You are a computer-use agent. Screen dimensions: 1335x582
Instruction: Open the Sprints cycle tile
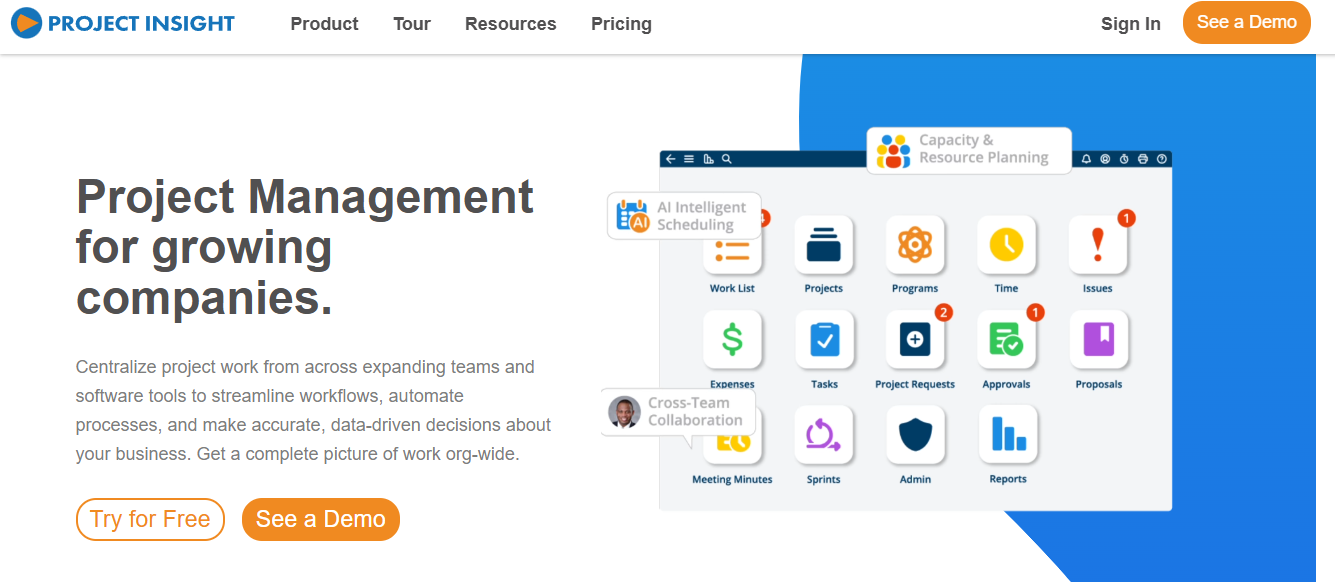tap(824, 435)
